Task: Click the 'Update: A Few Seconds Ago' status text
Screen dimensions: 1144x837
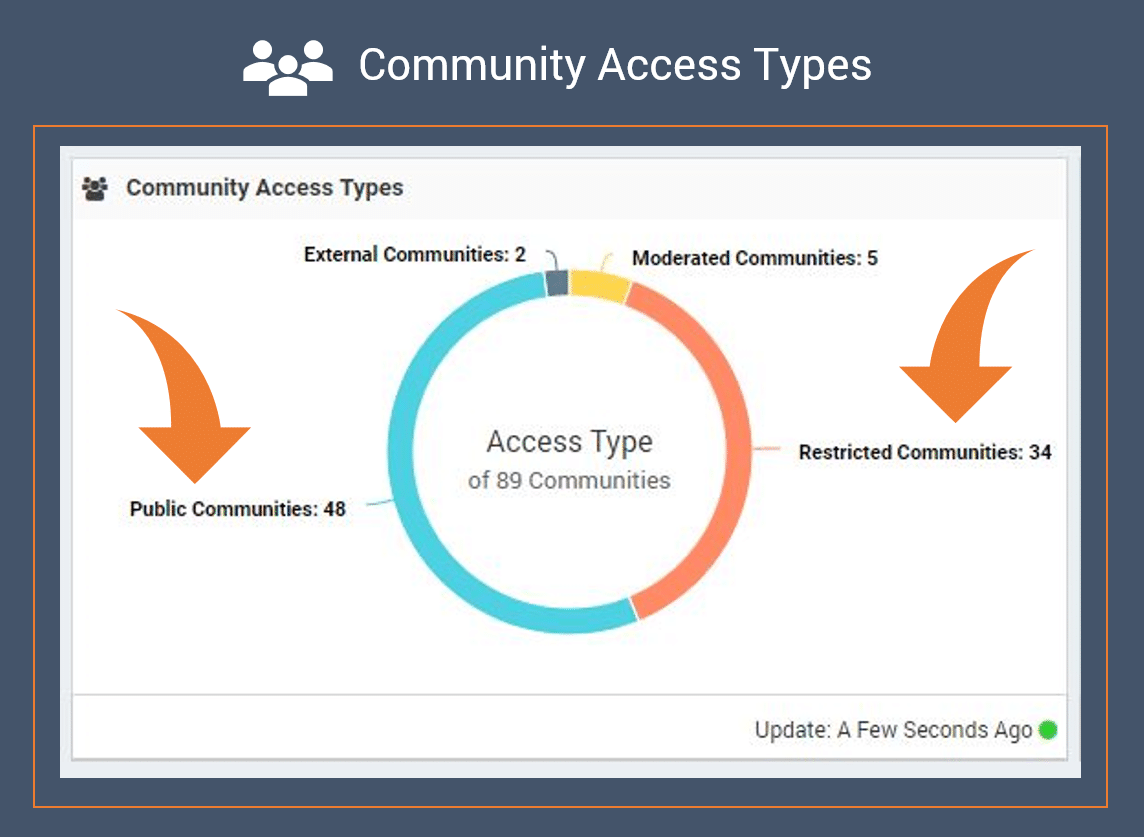Action: point(892,730)
